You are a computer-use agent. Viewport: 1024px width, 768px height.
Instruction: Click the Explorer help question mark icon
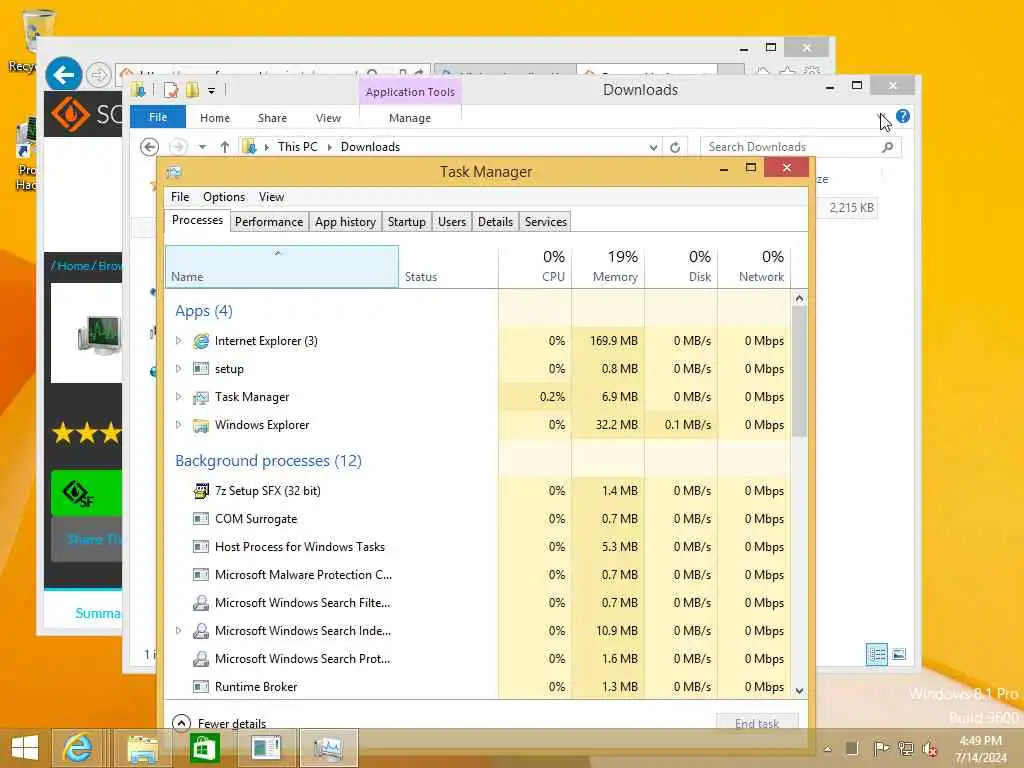[903, 116]
